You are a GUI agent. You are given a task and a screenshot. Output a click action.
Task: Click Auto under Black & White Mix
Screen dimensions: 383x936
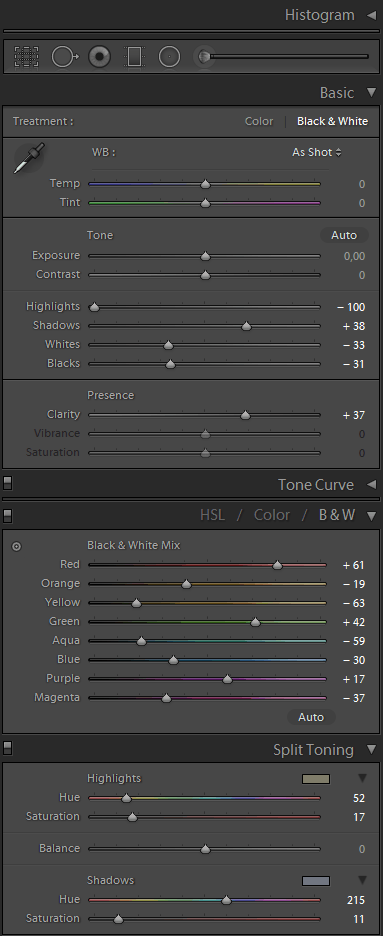[x=311, y=717]
